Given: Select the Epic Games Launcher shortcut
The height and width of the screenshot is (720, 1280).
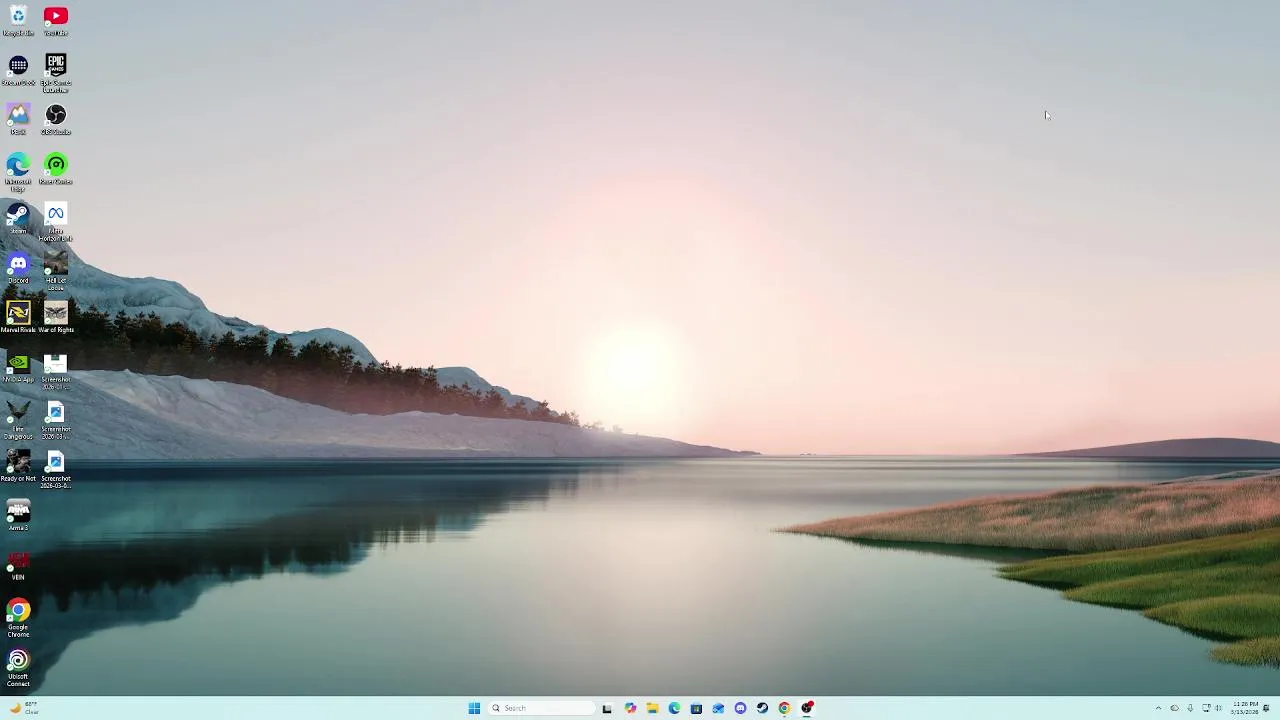Looking at the screenshot, I should click(56, 74).
